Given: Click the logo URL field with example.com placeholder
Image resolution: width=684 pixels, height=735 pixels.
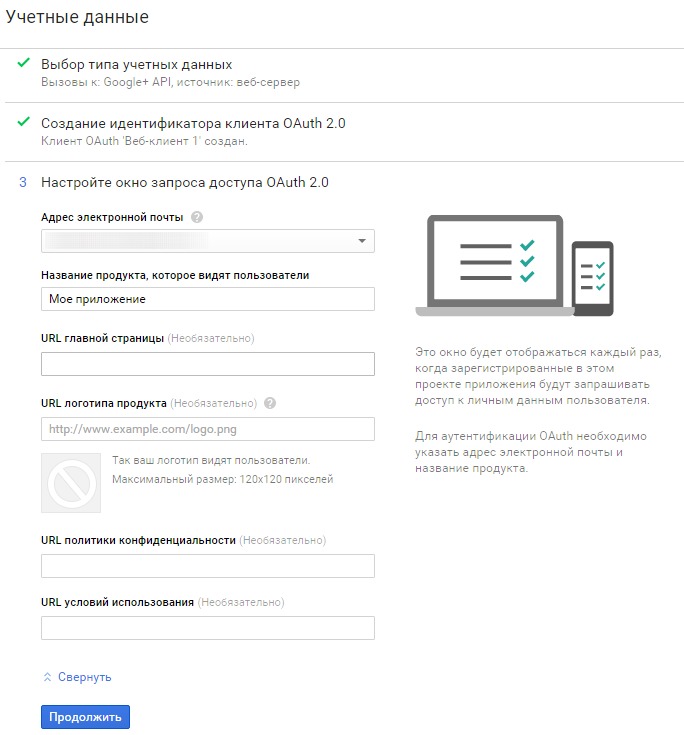Looking at the screenshot, I should (x=207, y=429).
